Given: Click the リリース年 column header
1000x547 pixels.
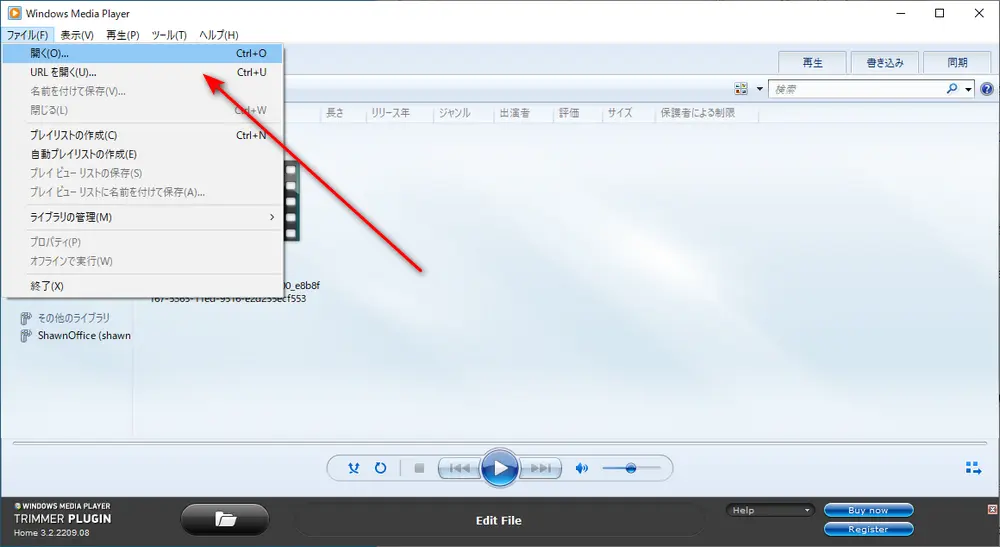Looking at the screenshot, I should click(391, 113).
